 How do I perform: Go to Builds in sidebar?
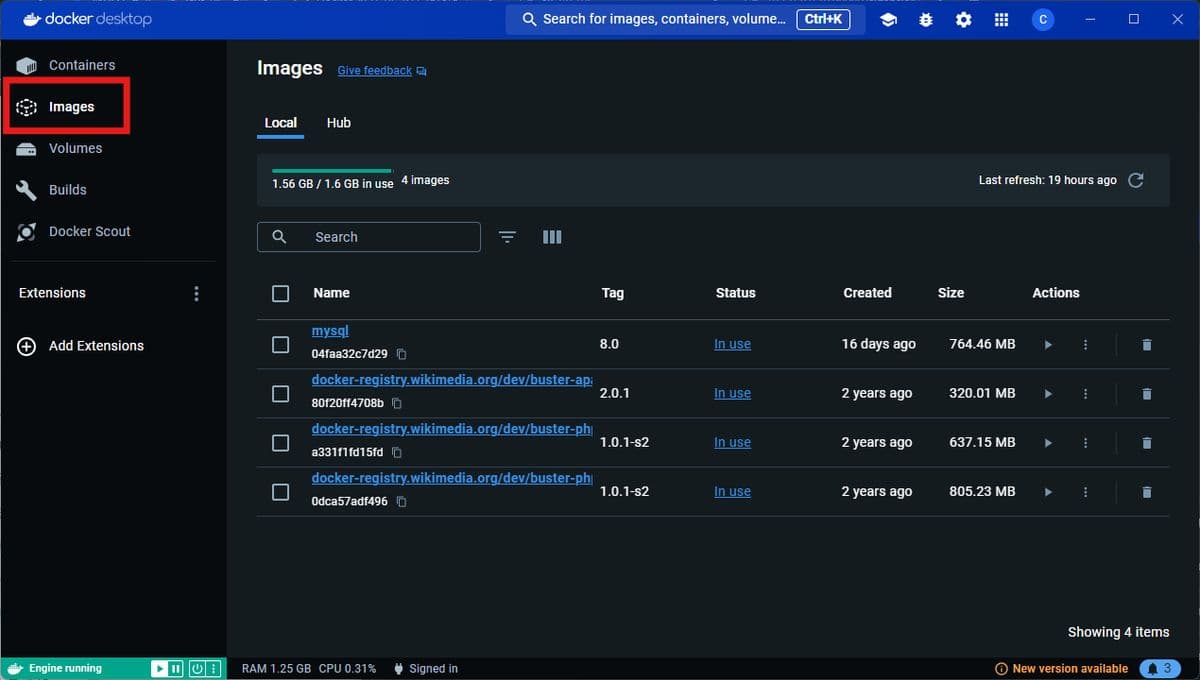click(66, 190)
